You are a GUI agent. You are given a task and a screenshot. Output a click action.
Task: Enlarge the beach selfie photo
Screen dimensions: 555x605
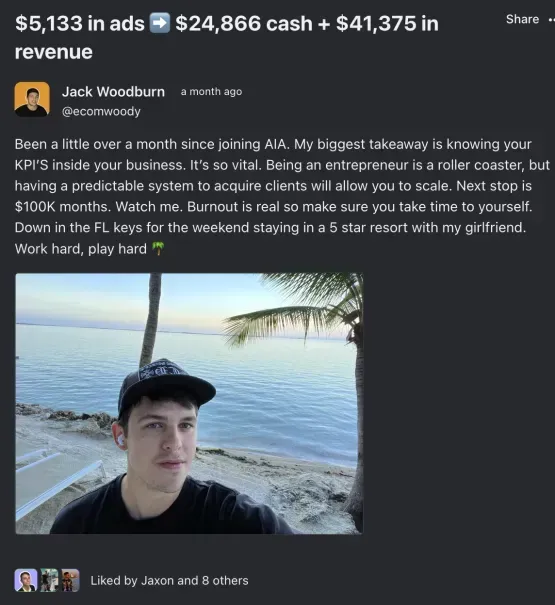(x=189, y=403)
